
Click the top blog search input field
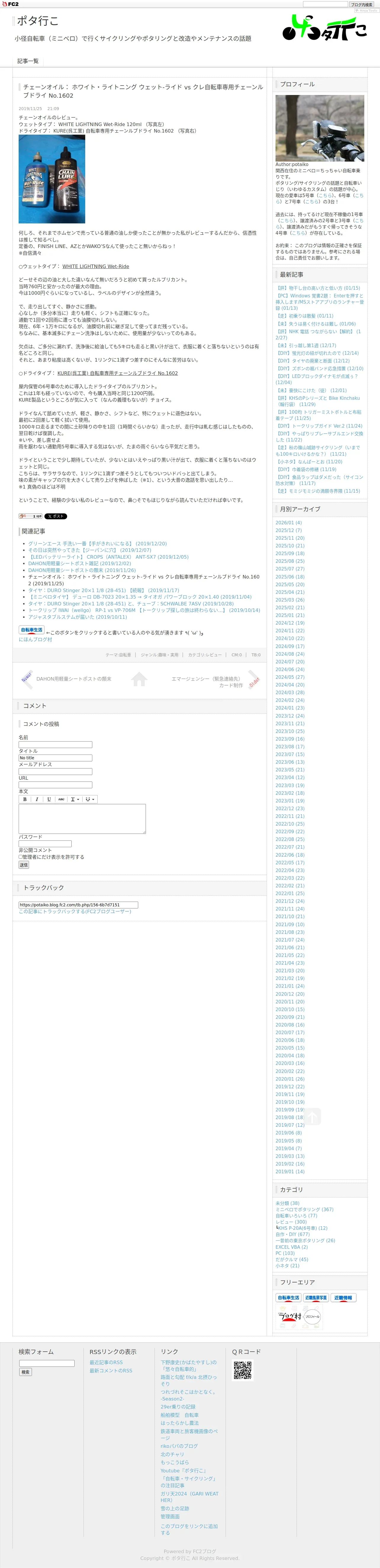(x=325, y=4)
